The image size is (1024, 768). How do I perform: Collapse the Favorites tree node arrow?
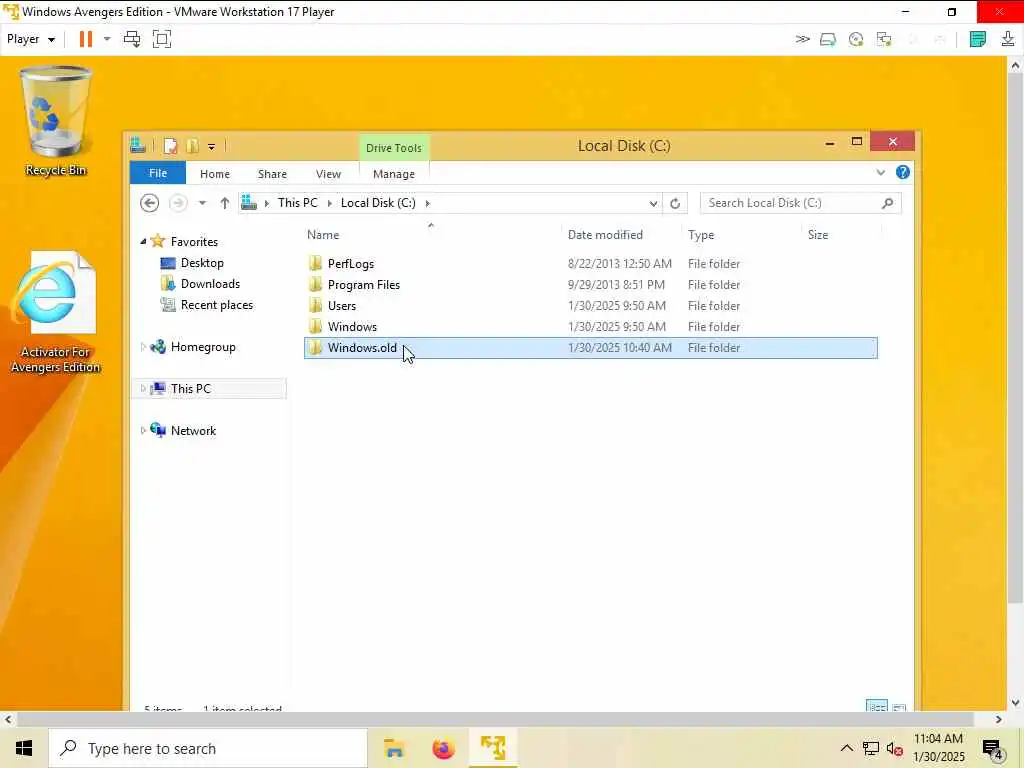143,242
